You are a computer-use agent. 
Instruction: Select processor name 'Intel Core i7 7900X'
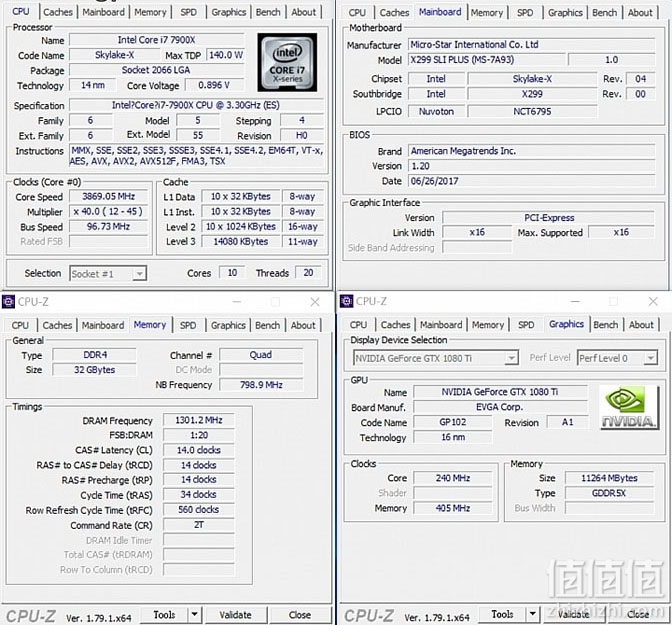pyautogui.click(x=156, y=40)
